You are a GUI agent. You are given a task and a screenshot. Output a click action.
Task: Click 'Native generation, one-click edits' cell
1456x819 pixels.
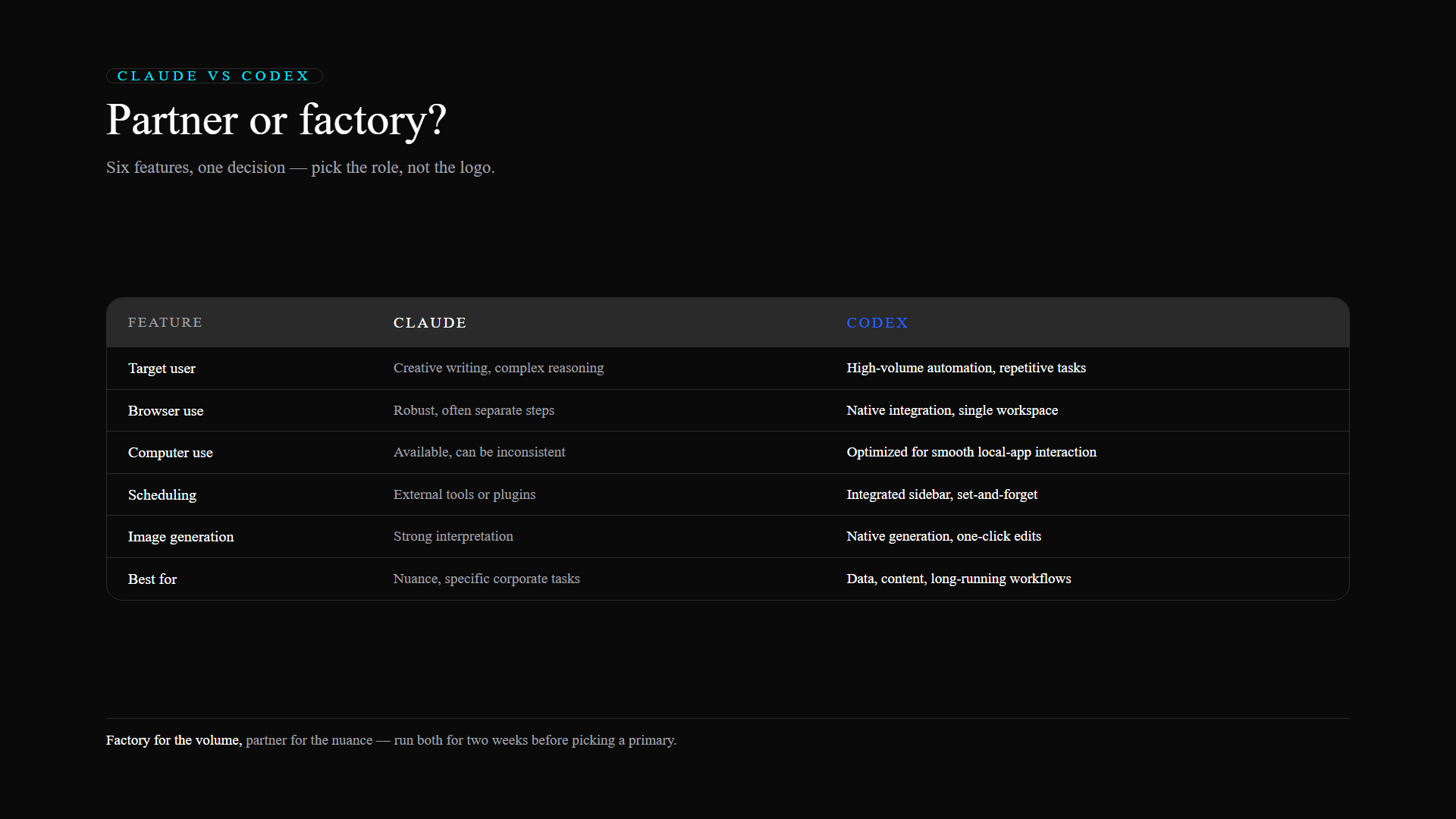click(944, 536)
